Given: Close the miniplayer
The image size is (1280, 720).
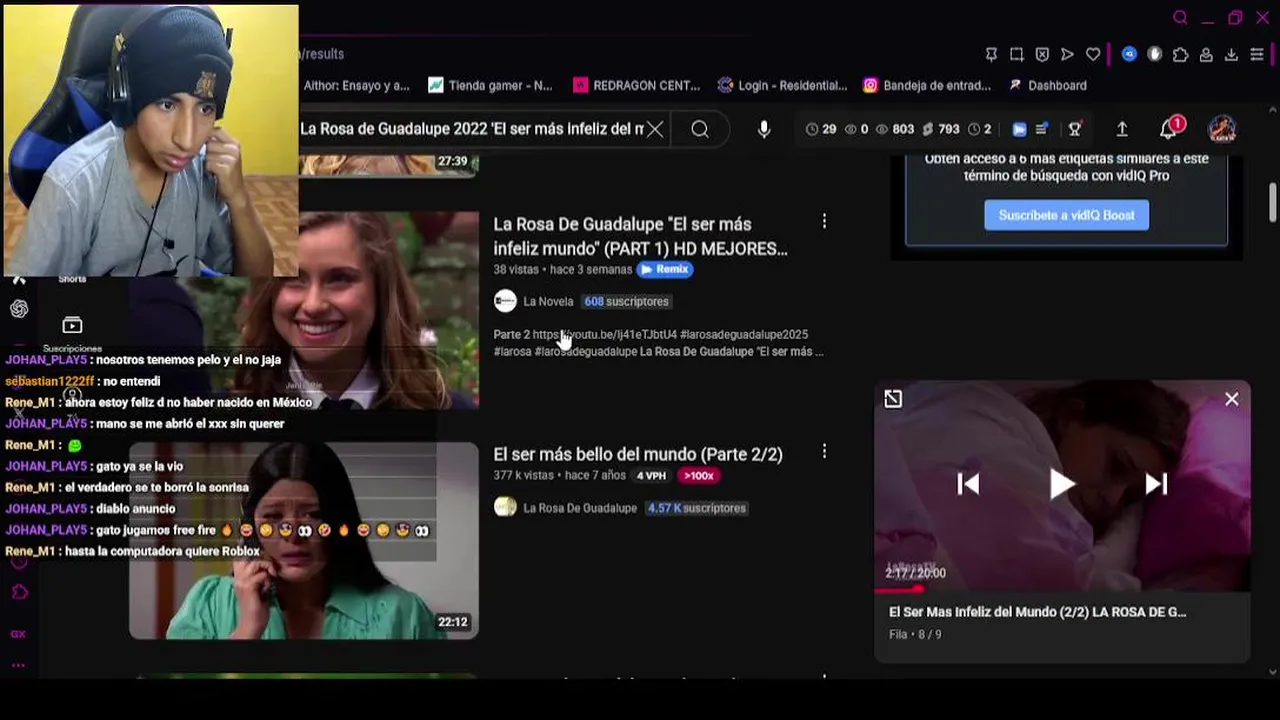Looking at the screenshot, I should pos(1231,399).
